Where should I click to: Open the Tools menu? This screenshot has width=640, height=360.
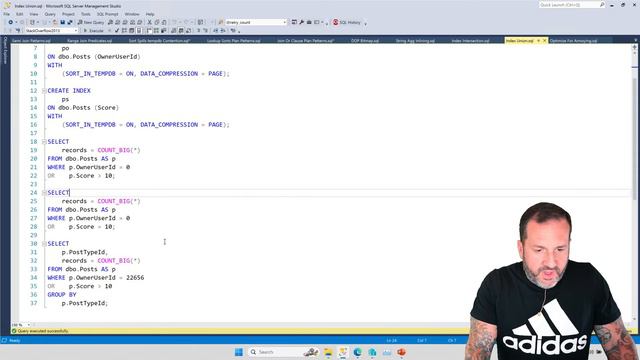[x=86, y=14]
